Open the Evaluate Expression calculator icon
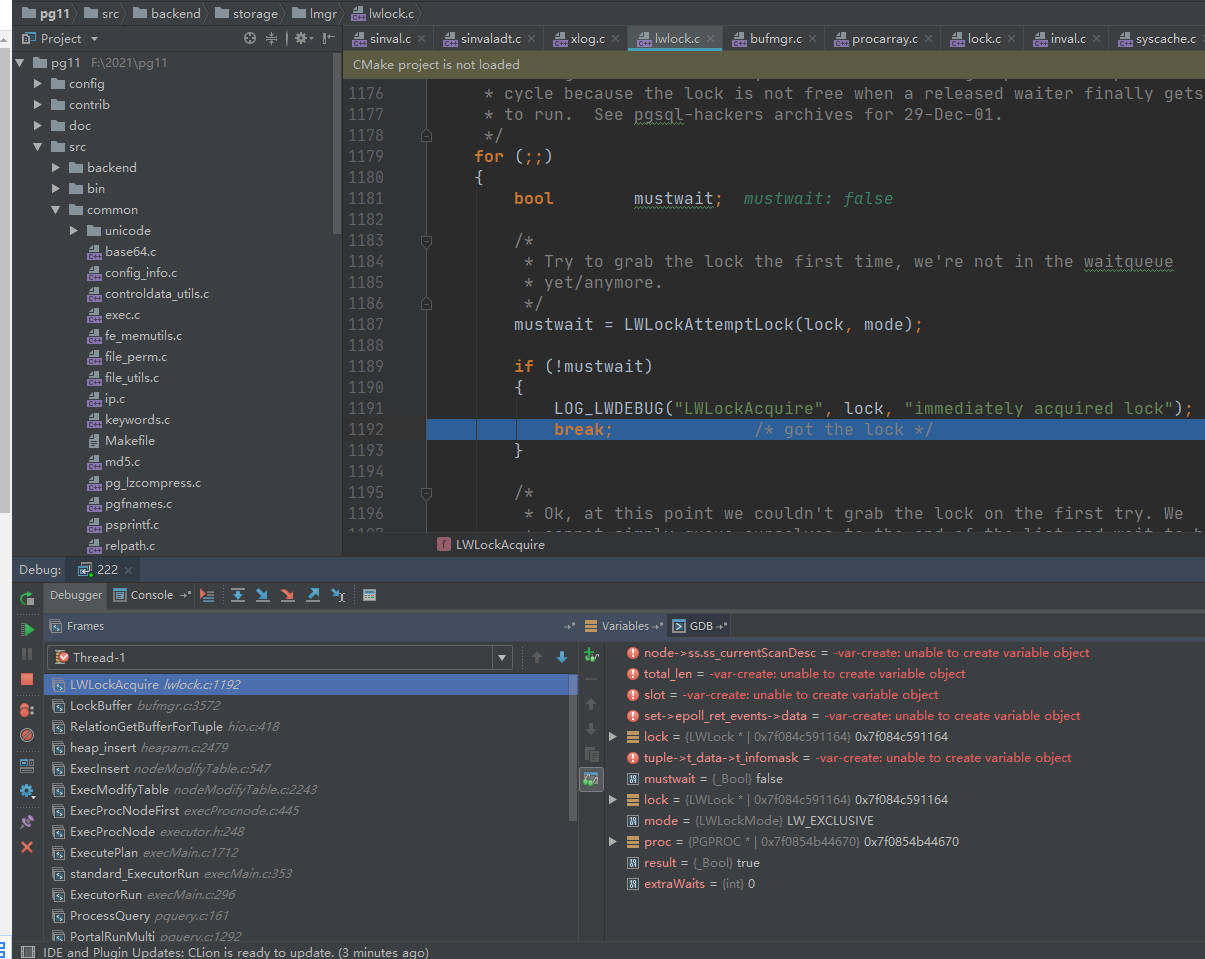The height and width of the screenshot is (959, 1205). [369, 595]
